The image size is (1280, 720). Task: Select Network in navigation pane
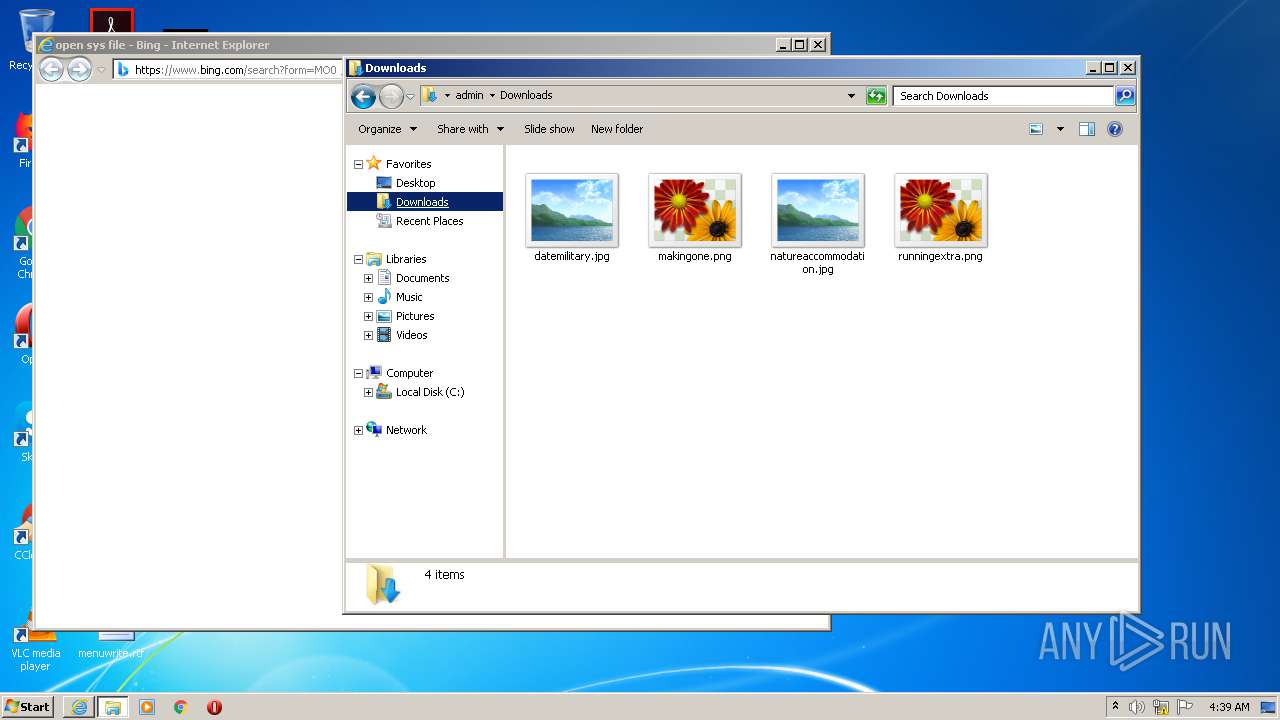click(x=406, y=430)
